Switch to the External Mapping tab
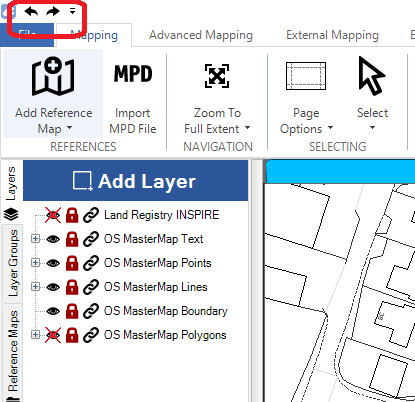415x402 pixels. coord(332,35)
